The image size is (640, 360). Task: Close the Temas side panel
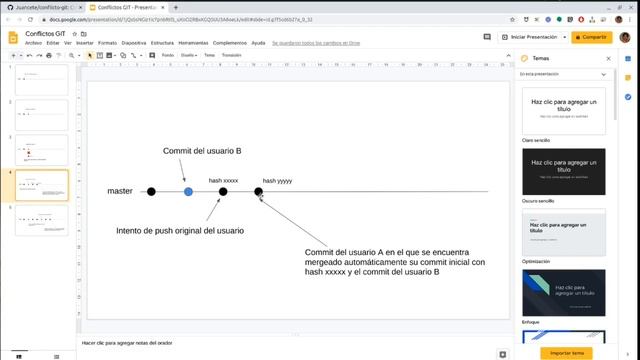(609, 59)
